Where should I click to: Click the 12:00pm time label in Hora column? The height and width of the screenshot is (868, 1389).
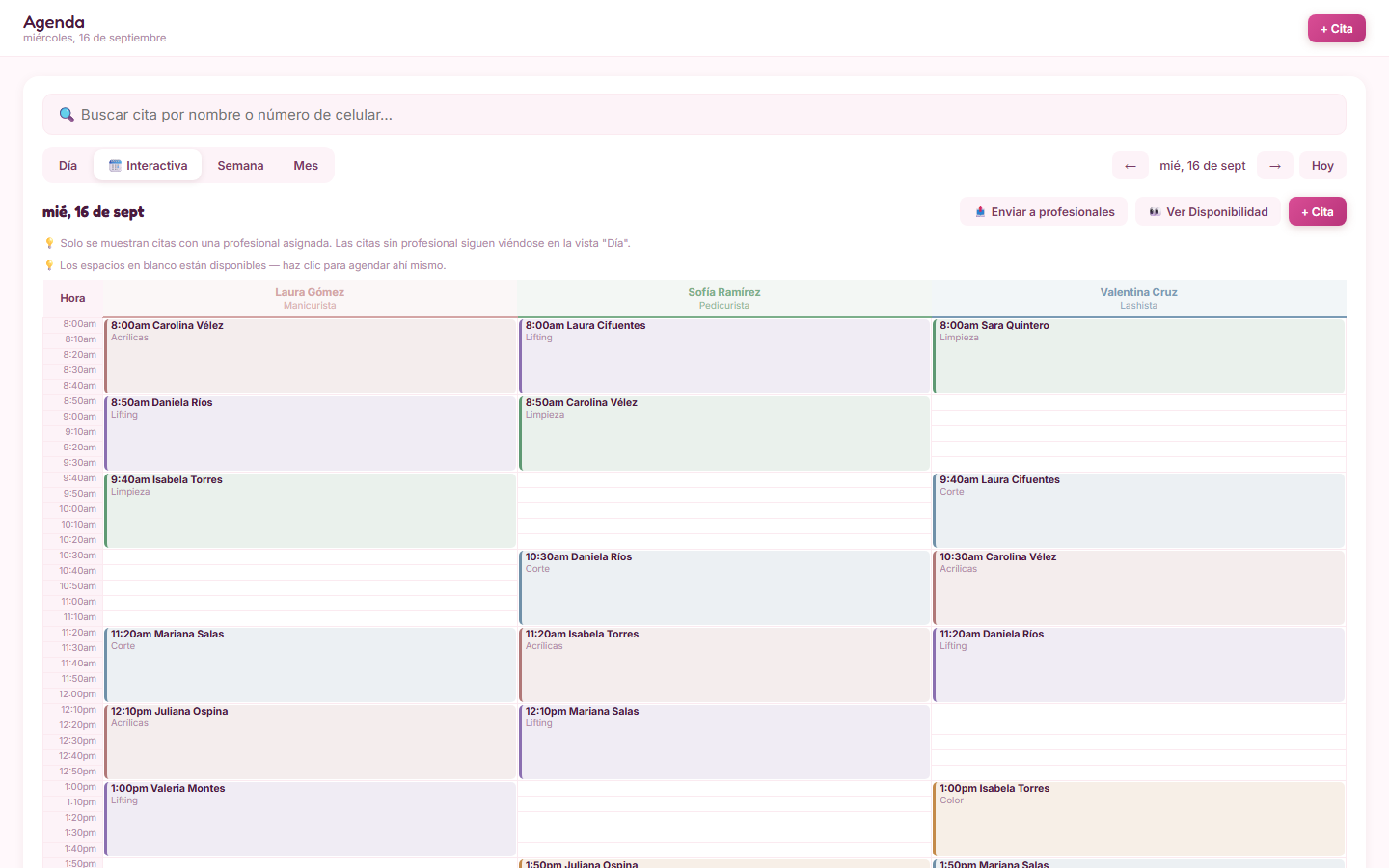78,694
